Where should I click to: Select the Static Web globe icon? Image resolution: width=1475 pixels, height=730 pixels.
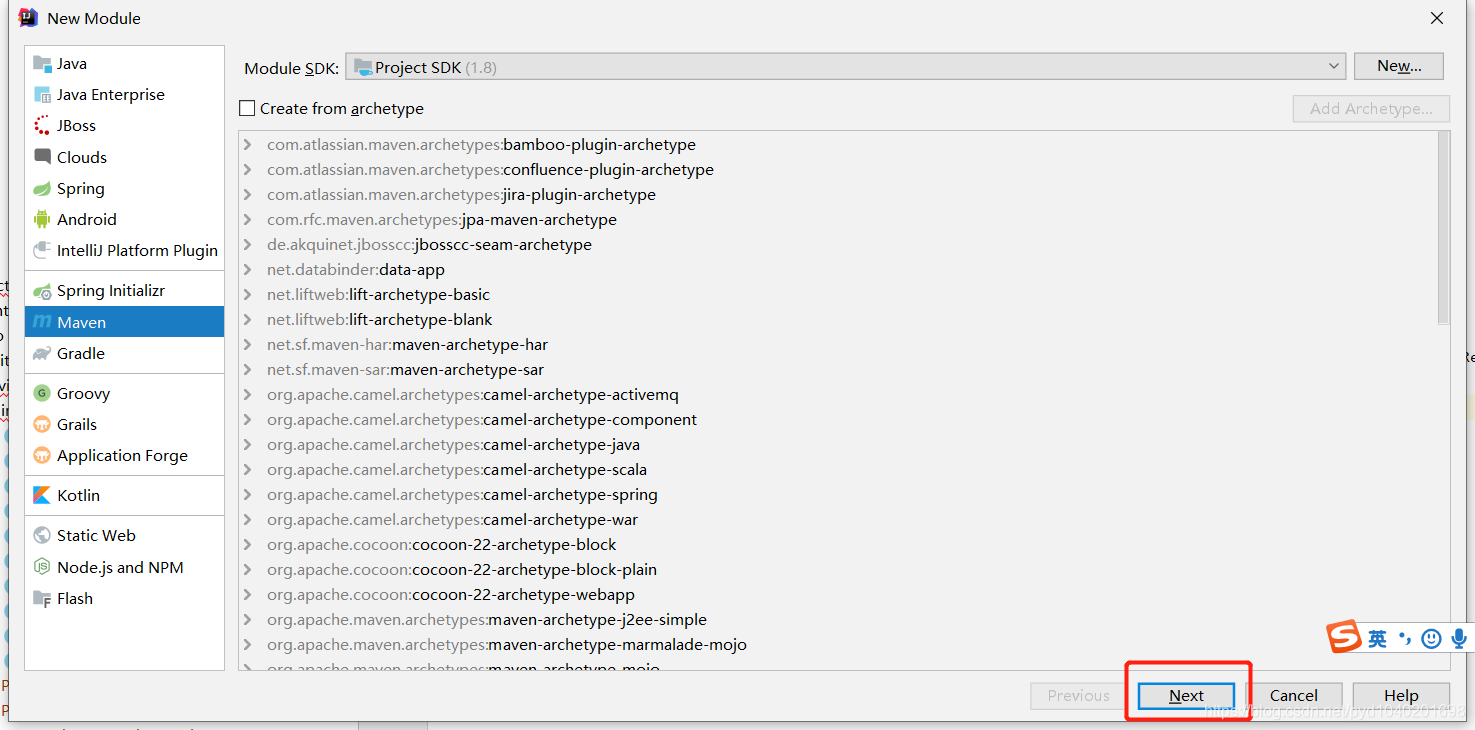[x=42, y=536]
